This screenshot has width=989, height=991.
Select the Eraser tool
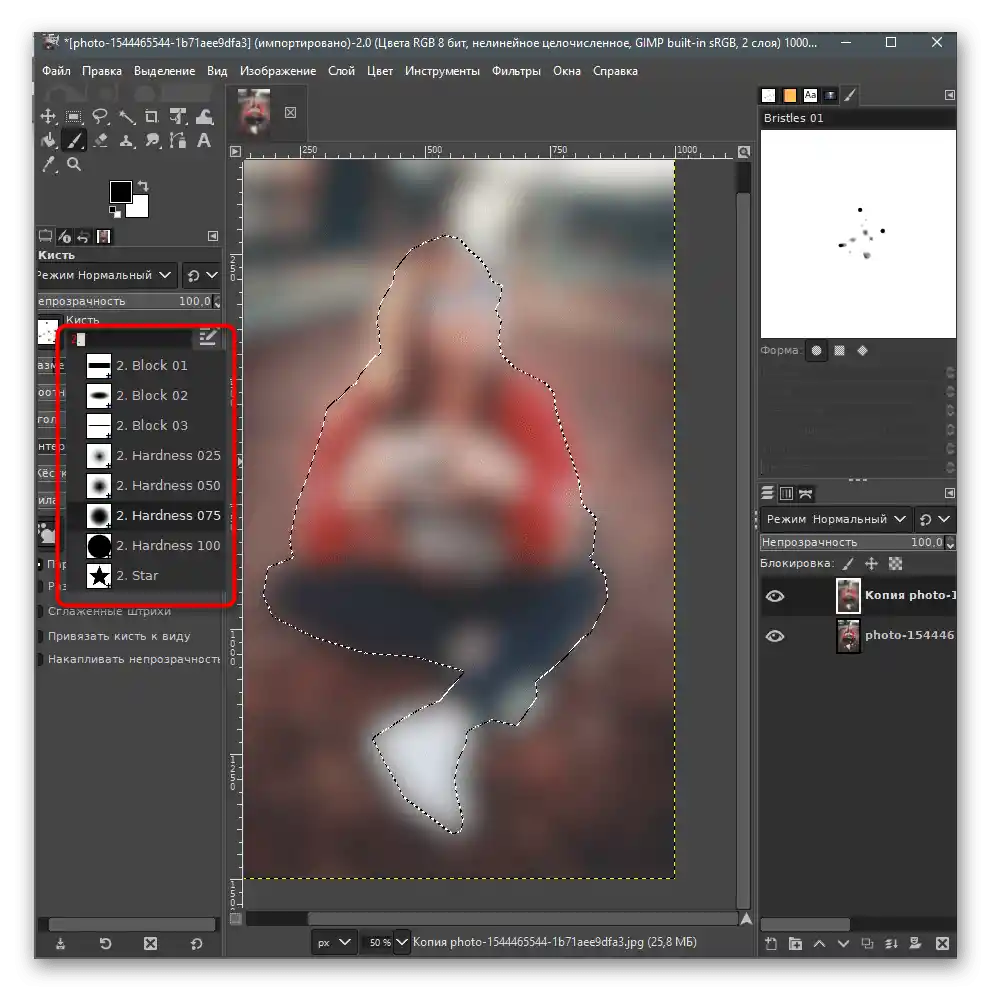pyautogui.click(x=100, y=140)
